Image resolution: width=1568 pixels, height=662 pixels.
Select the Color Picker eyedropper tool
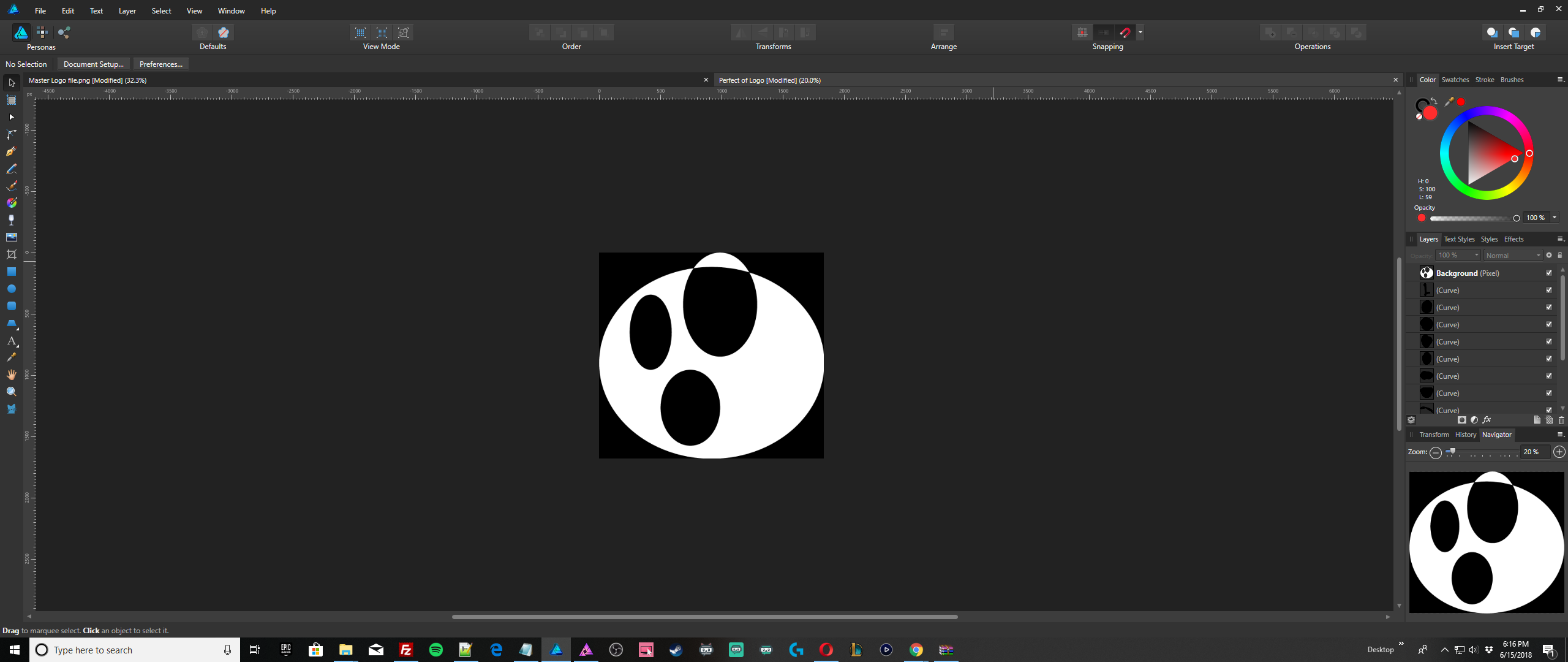click(12, 357)
